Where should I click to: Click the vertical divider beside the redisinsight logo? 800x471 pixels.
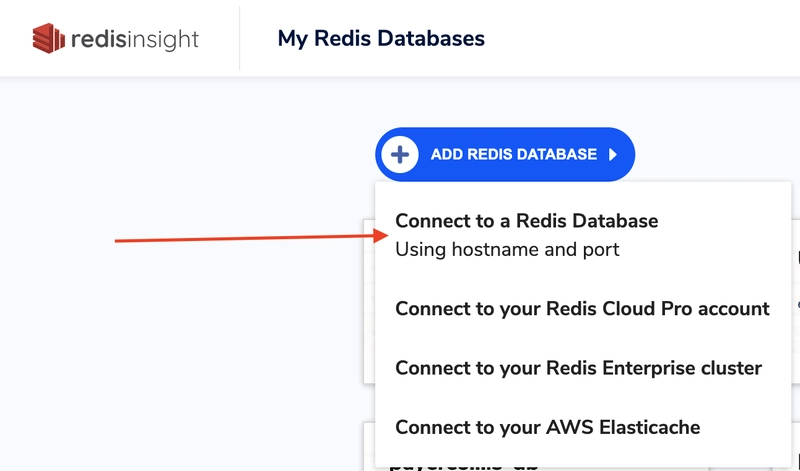pos(239,38)
